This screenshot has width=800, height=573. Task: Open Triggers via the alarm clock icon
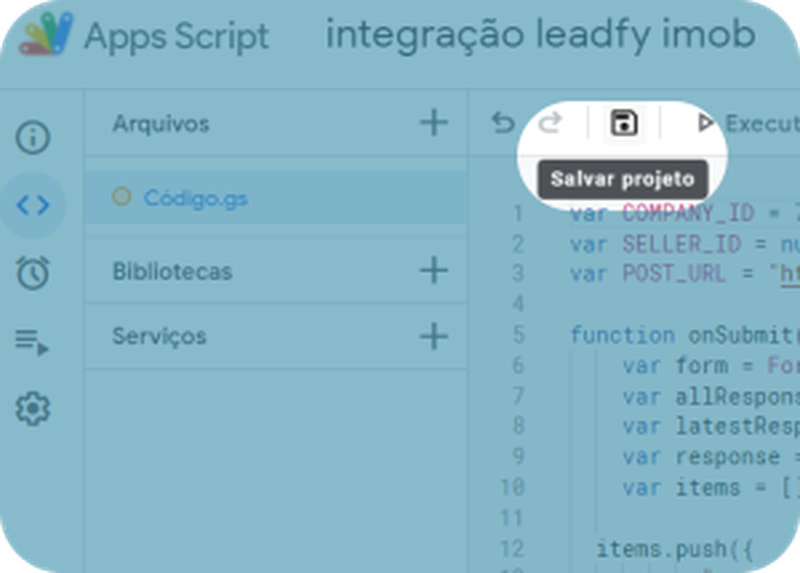(x=33, y=273)
